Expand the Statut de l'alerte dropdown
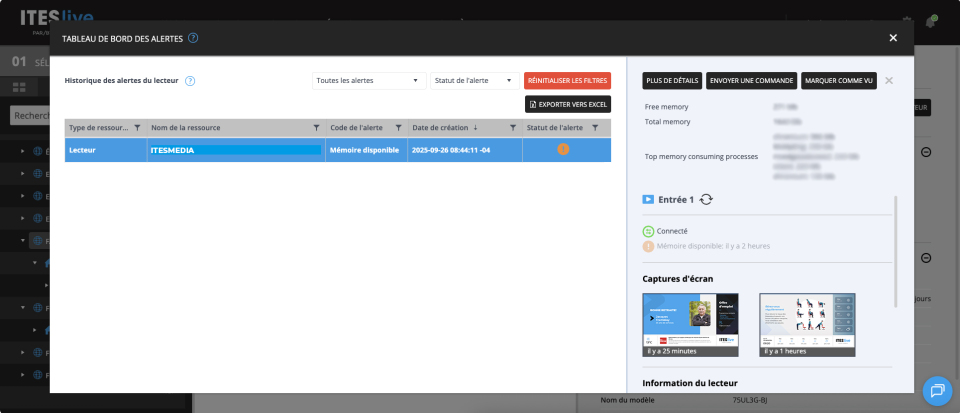960x413 pixels. [474, 81]
